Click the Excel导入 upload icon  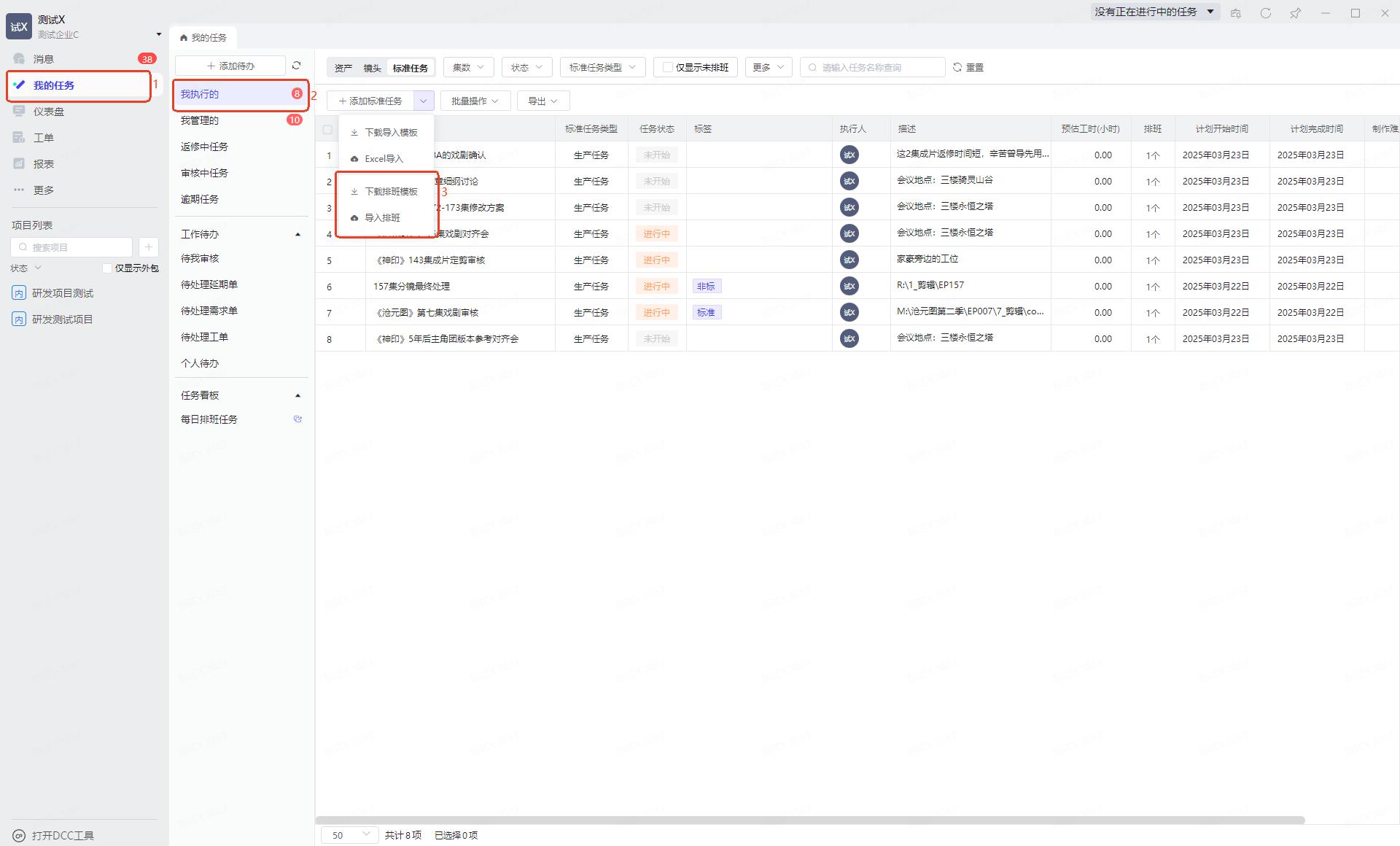[x=354, y=159]
